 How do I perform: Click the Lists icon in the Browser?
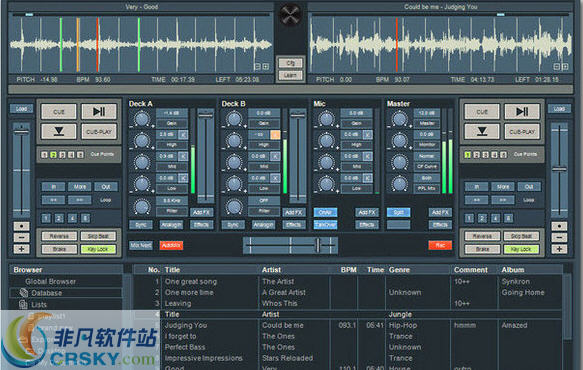coord(23,305)
